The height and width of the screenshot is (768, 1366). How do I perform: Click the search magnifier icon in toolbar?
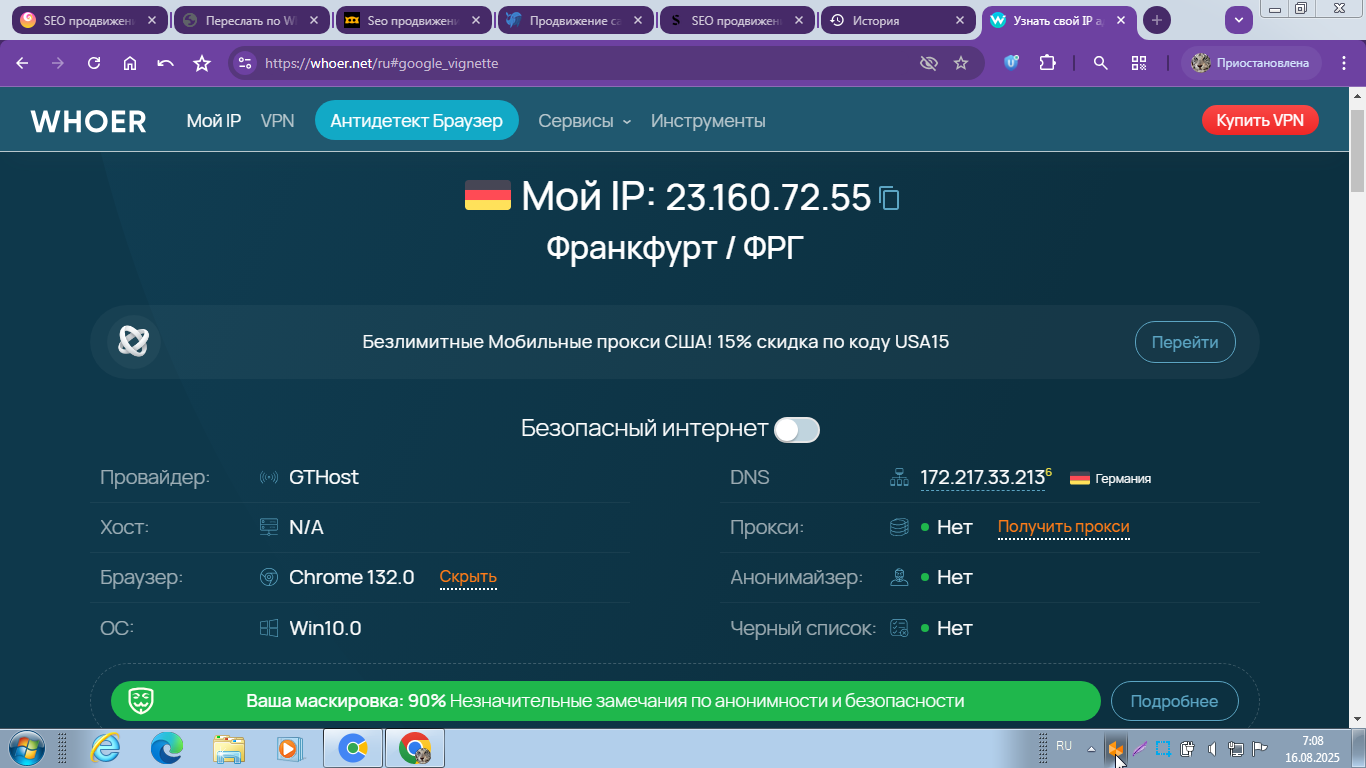point(1101,63)
